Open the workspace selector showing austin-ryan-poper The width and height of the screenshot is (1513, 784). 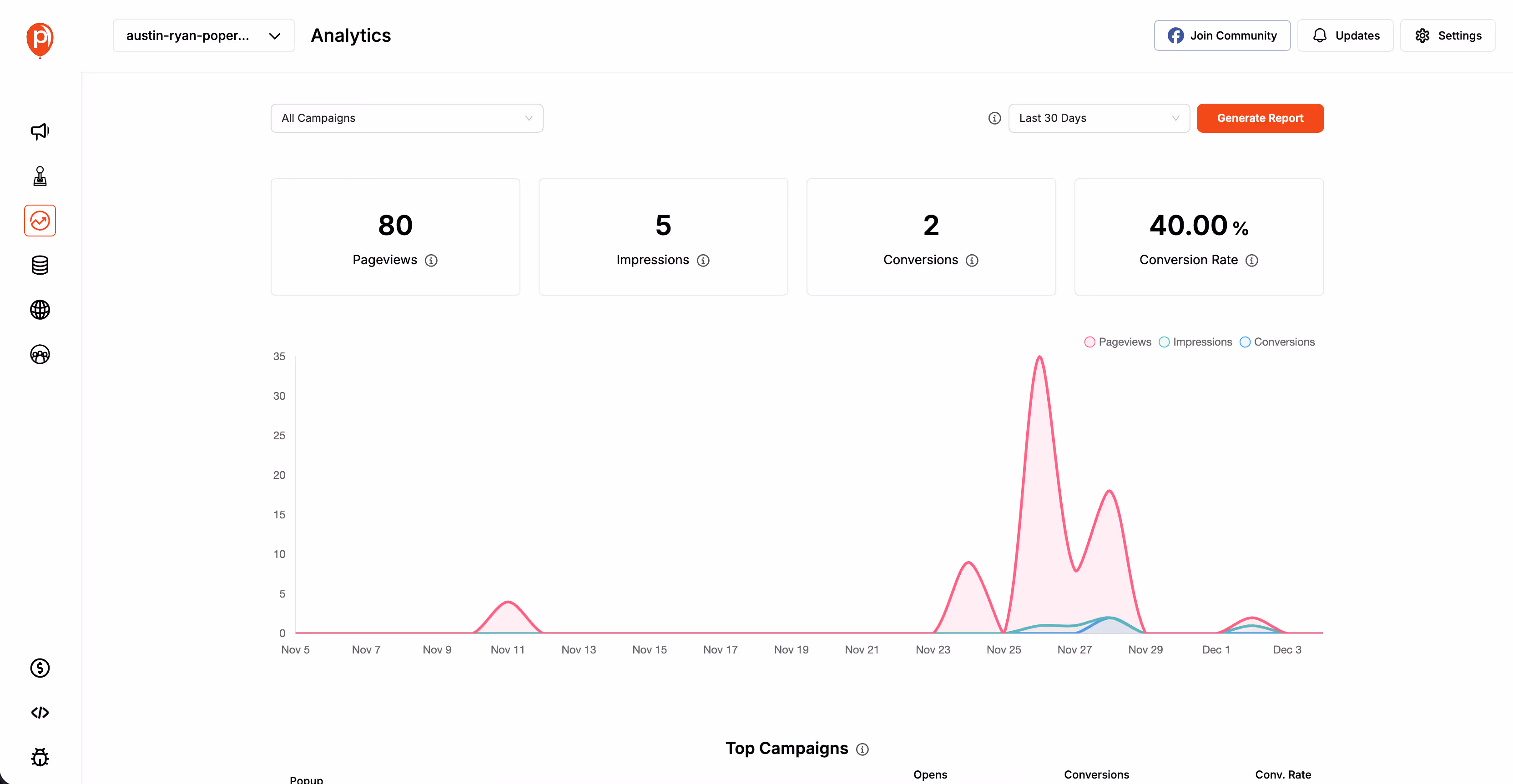click(202, 35)
